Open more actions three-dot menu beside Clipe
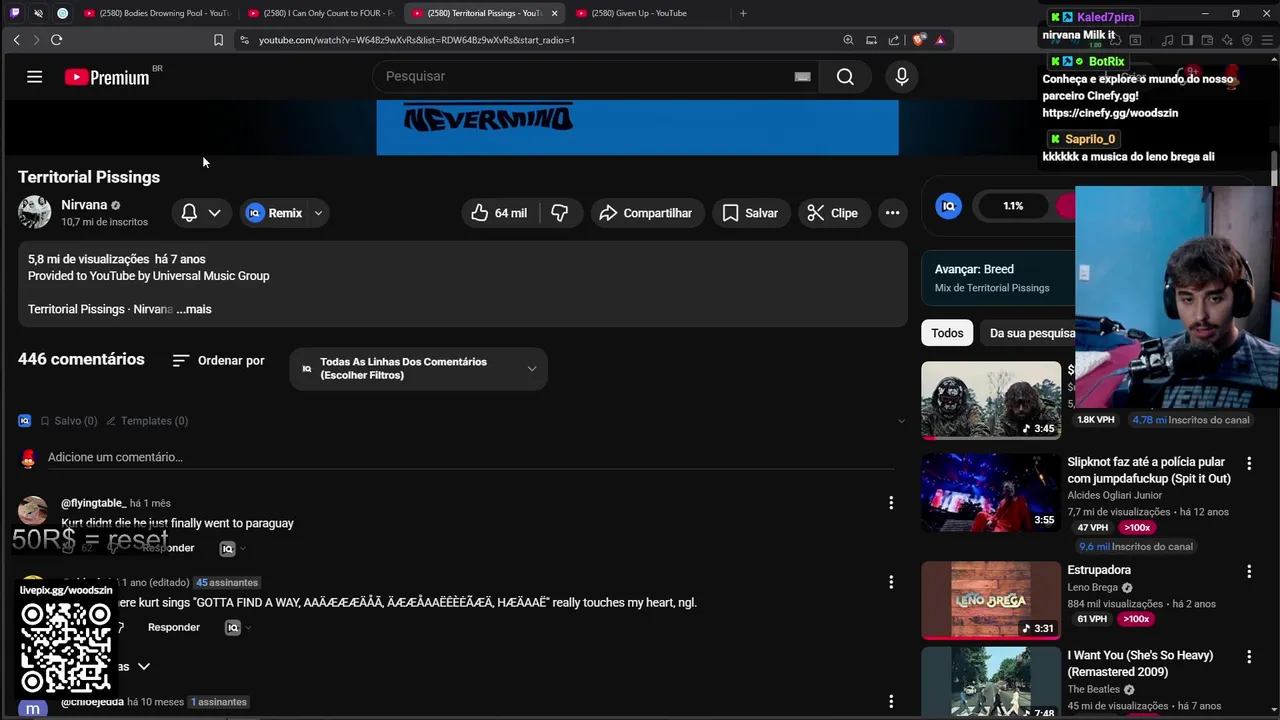The height and width of the screenshot is (720, 1280). 892,213
